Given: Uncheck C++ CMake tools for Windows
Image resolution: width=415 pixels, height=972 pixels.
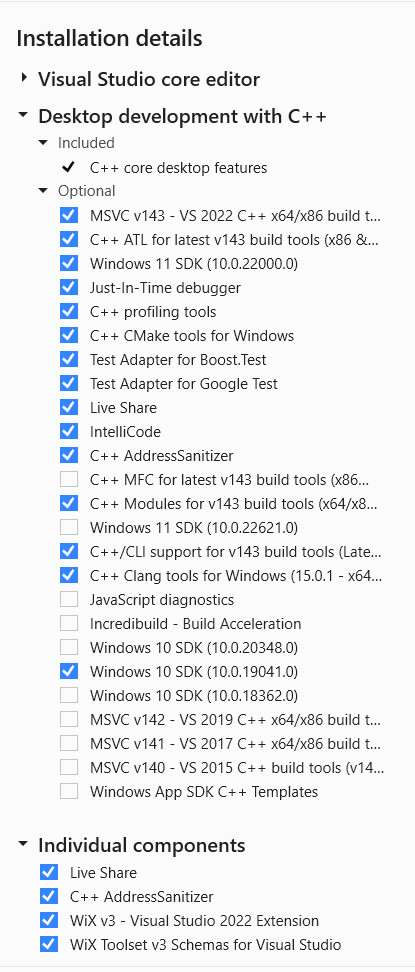Looking at the screenshot, I should tap(69, 335).
